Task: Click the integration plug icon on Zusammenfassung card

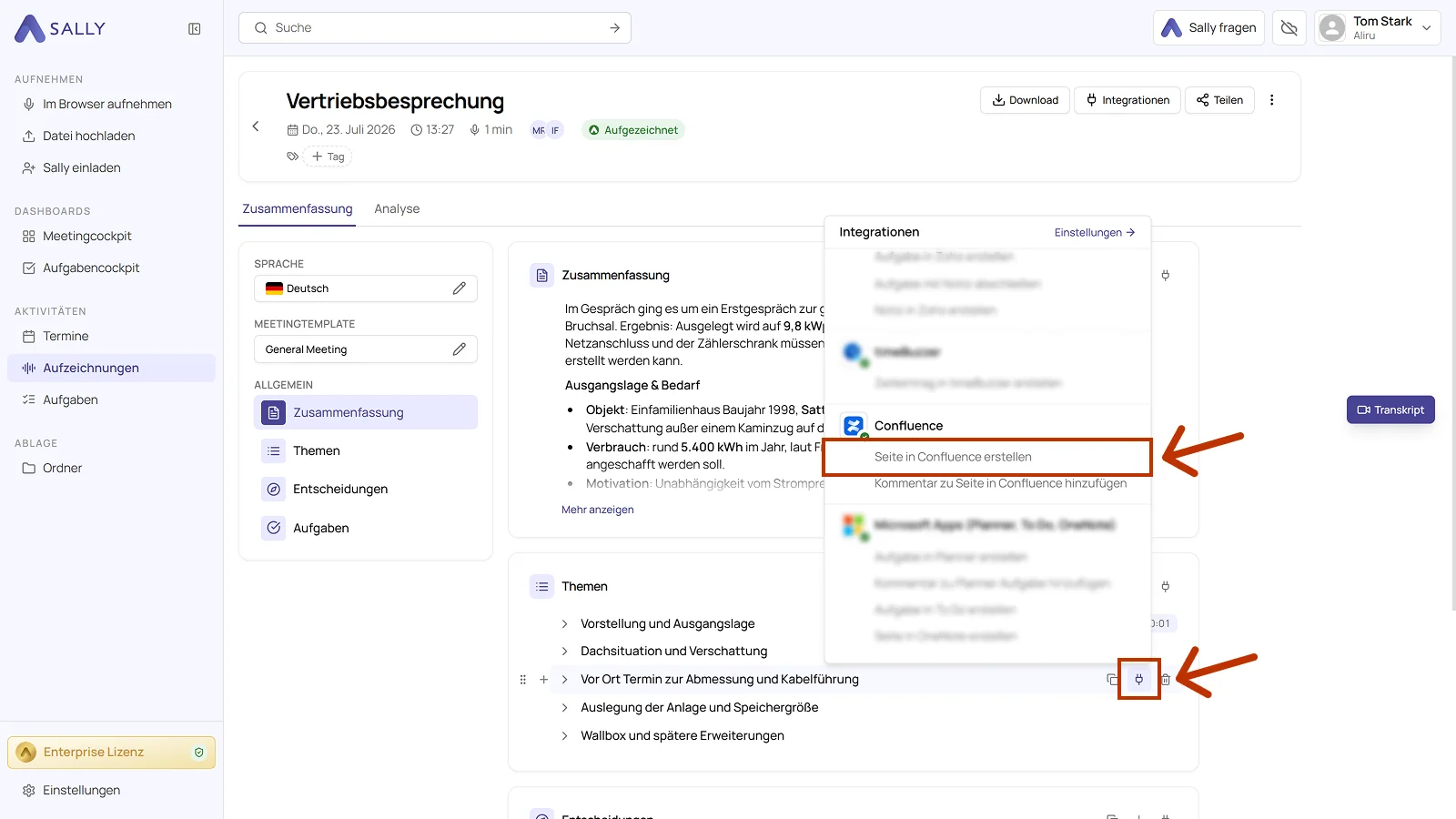Action: click(x=1166, y=275)
